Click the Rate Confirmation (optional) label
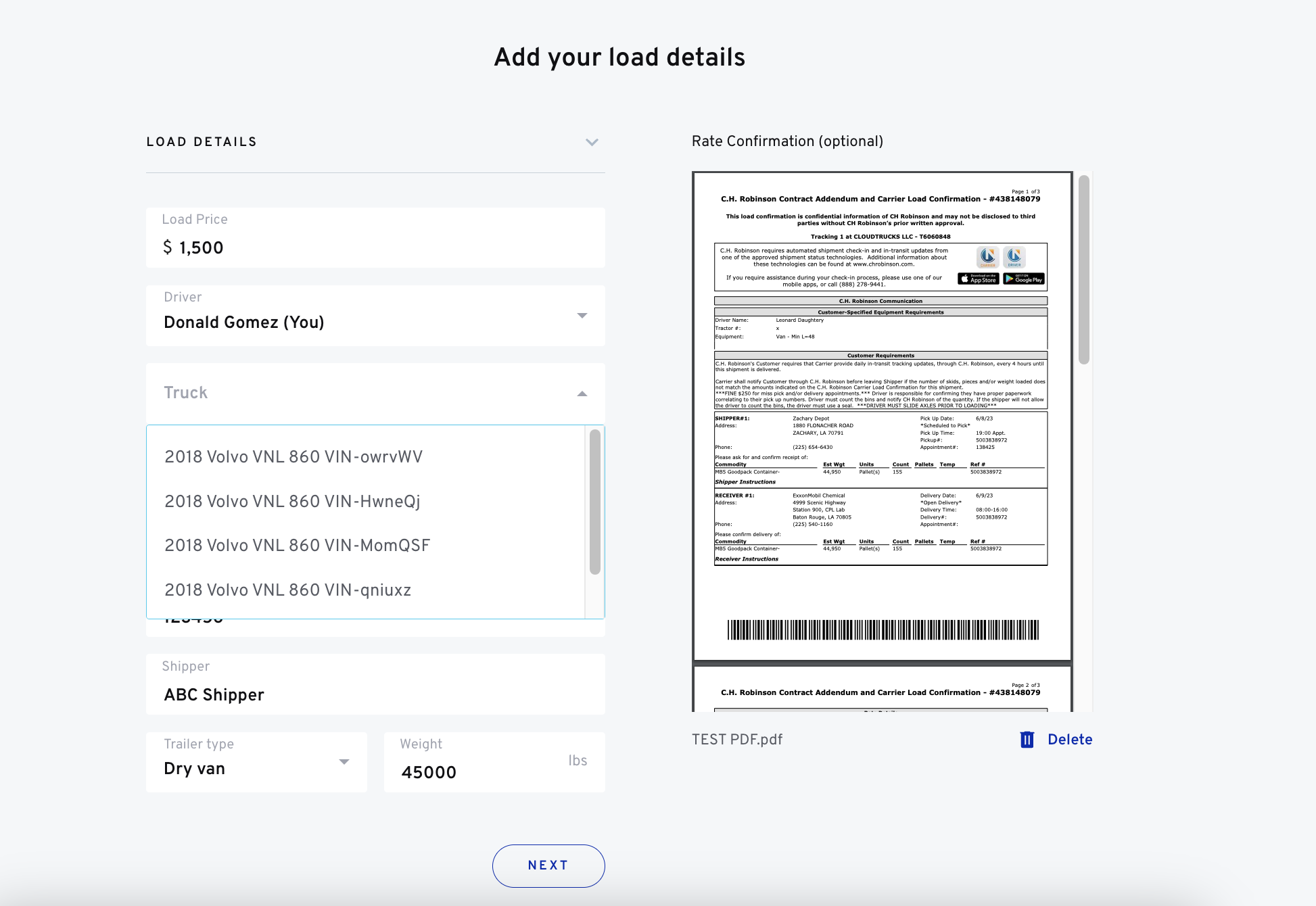This screenshot has height=906, width=1316. click(x=787, y=141)
